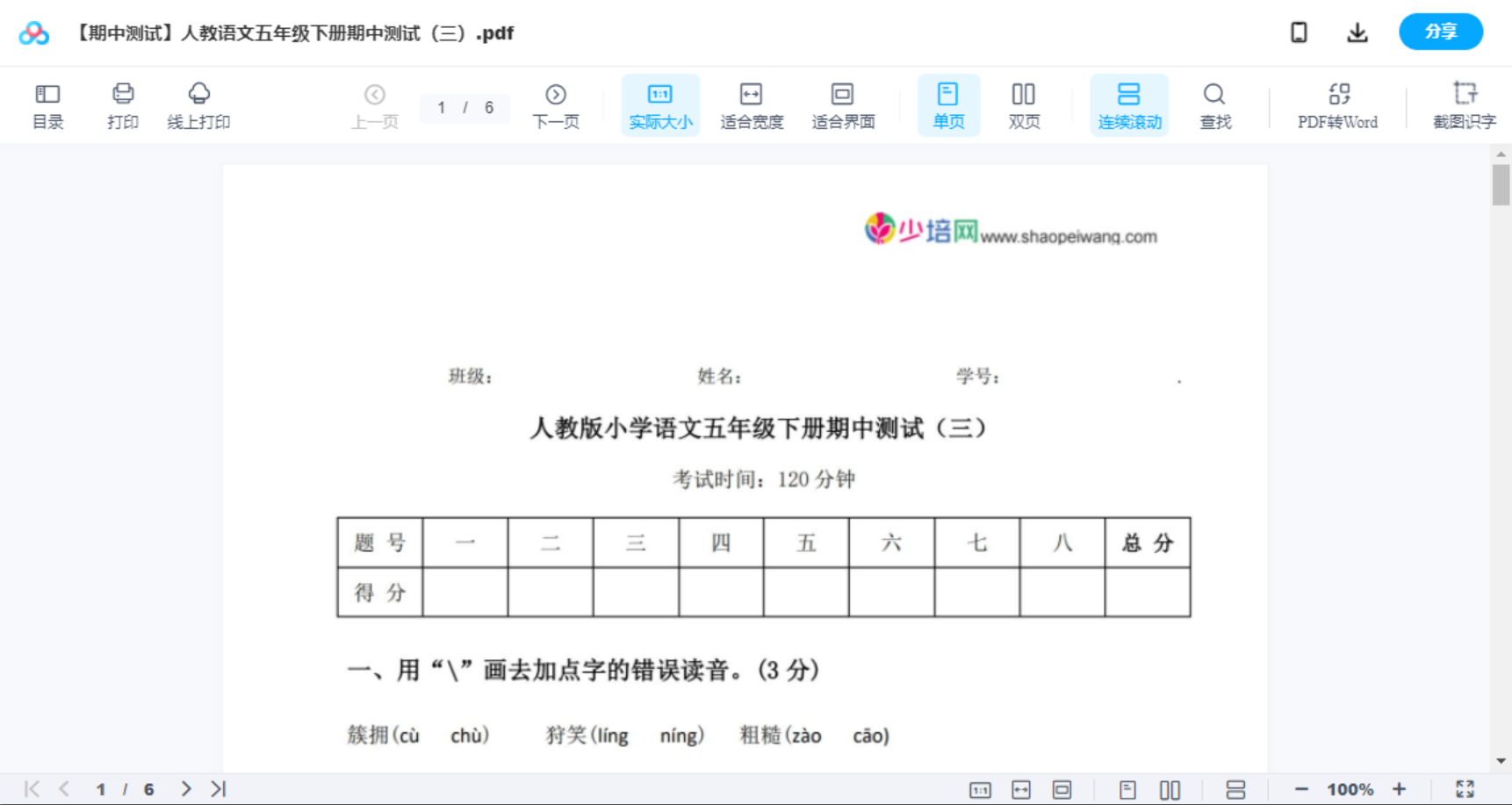Click the download icon in the header
1512x805 pixels.
click(x=1357, y=32)
